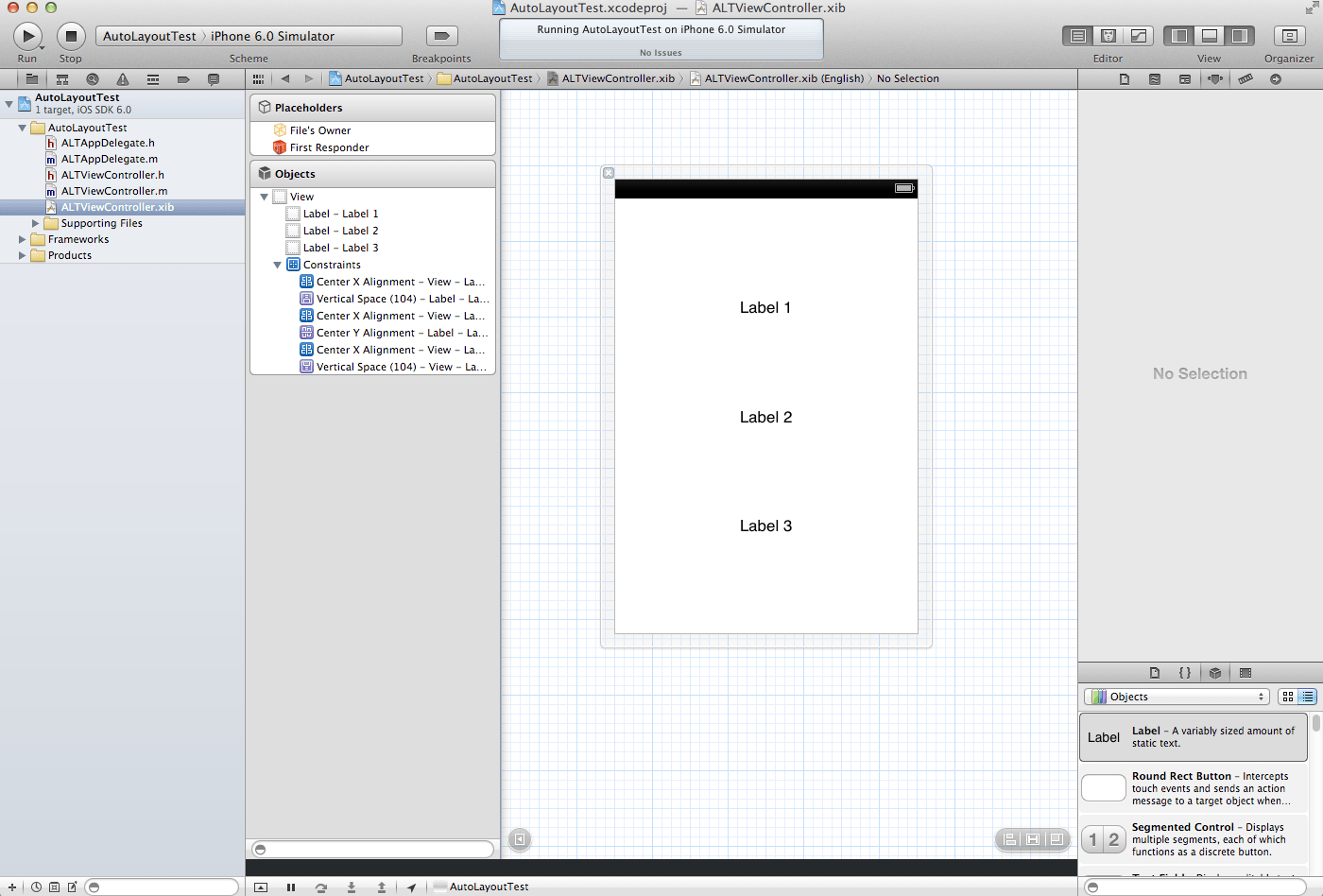Open the Organizer window
The width and height of the screenshot is (1323, 896).
click(x=1289, y=36)
